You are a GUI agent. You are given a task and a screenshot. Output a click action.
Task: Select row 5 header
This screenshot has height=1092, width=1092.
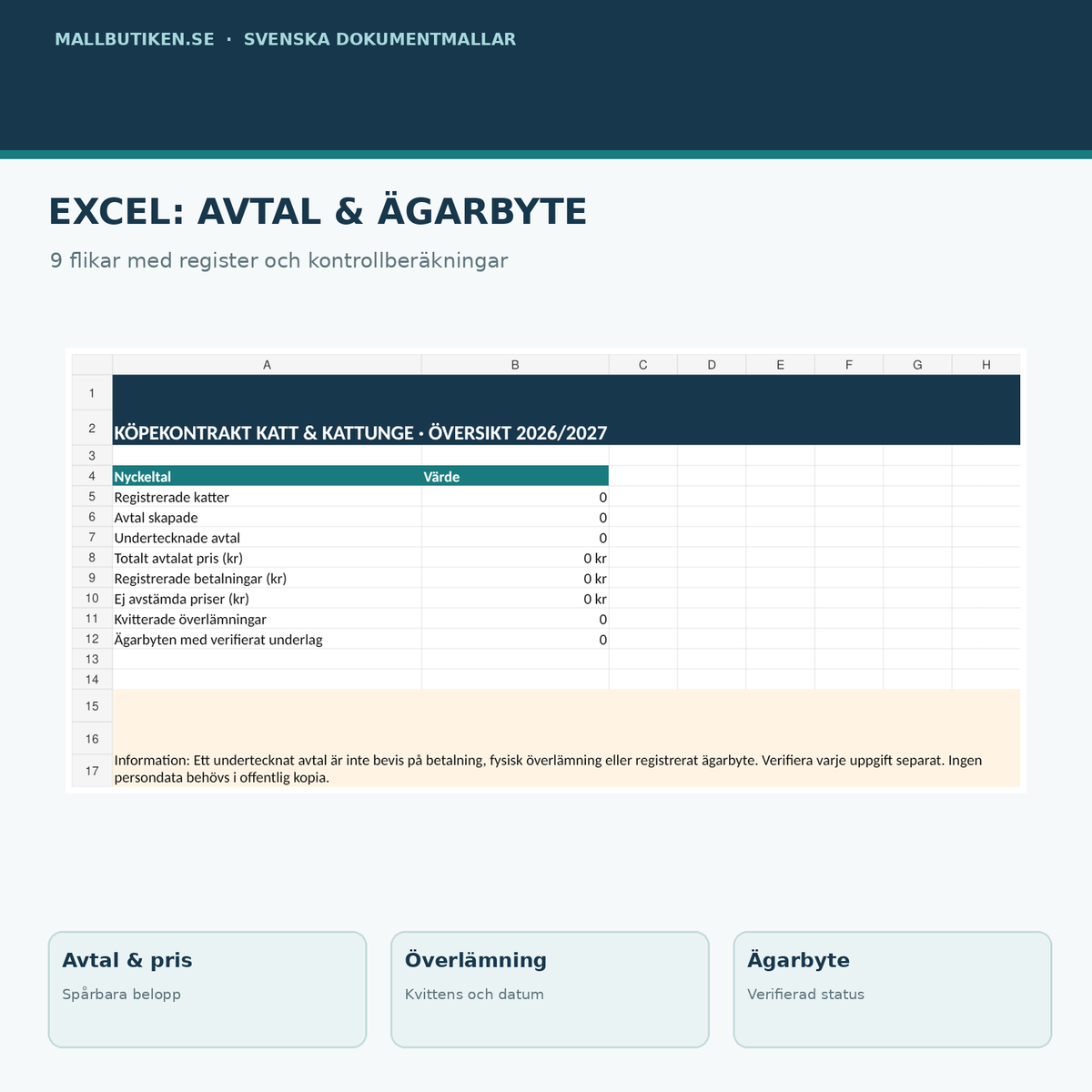(92, 496)
